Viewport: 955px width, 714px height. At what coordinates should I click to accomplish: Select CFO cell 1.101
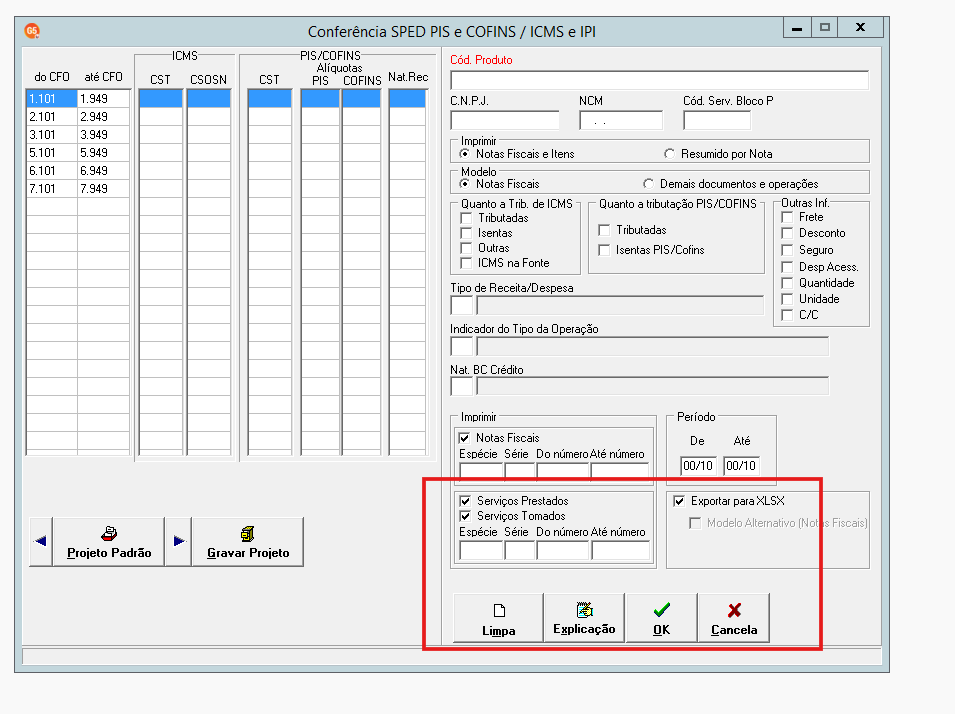click(x=52, y=99)
